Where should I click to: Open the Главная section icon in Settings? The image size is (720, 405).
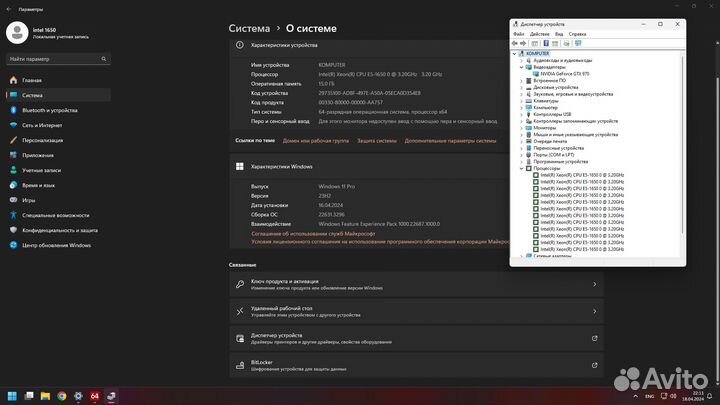[x=13, y=80]
